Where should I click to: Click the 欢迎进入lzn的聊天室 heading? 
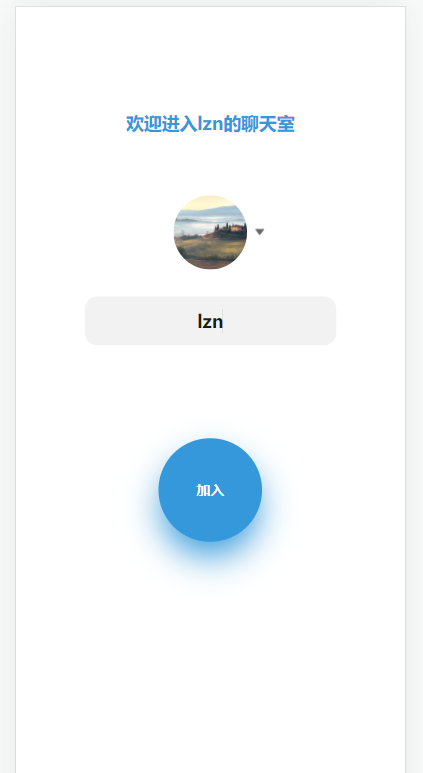pos(210,124)
